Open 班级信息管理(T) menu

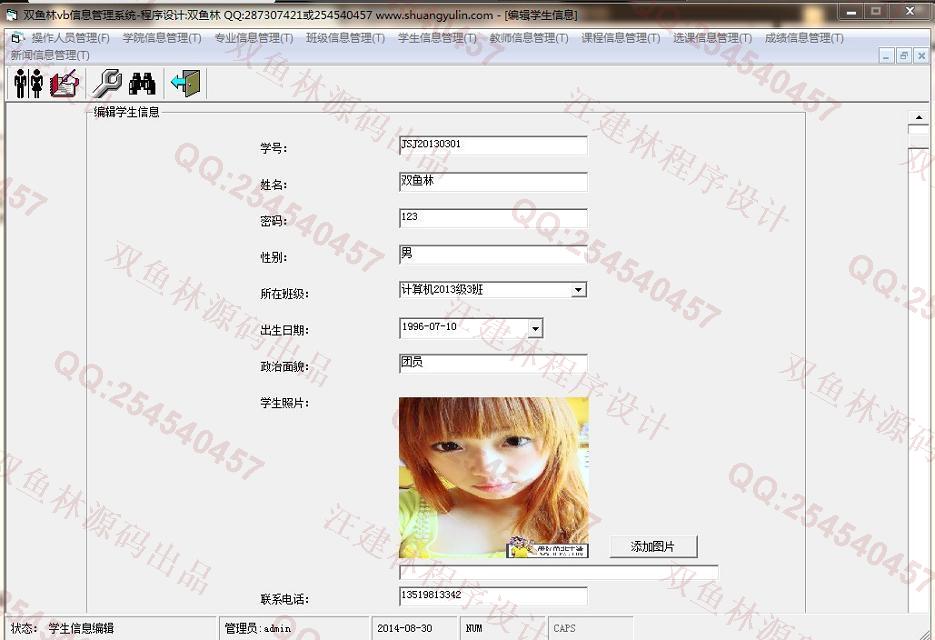[x=346, y=38]
